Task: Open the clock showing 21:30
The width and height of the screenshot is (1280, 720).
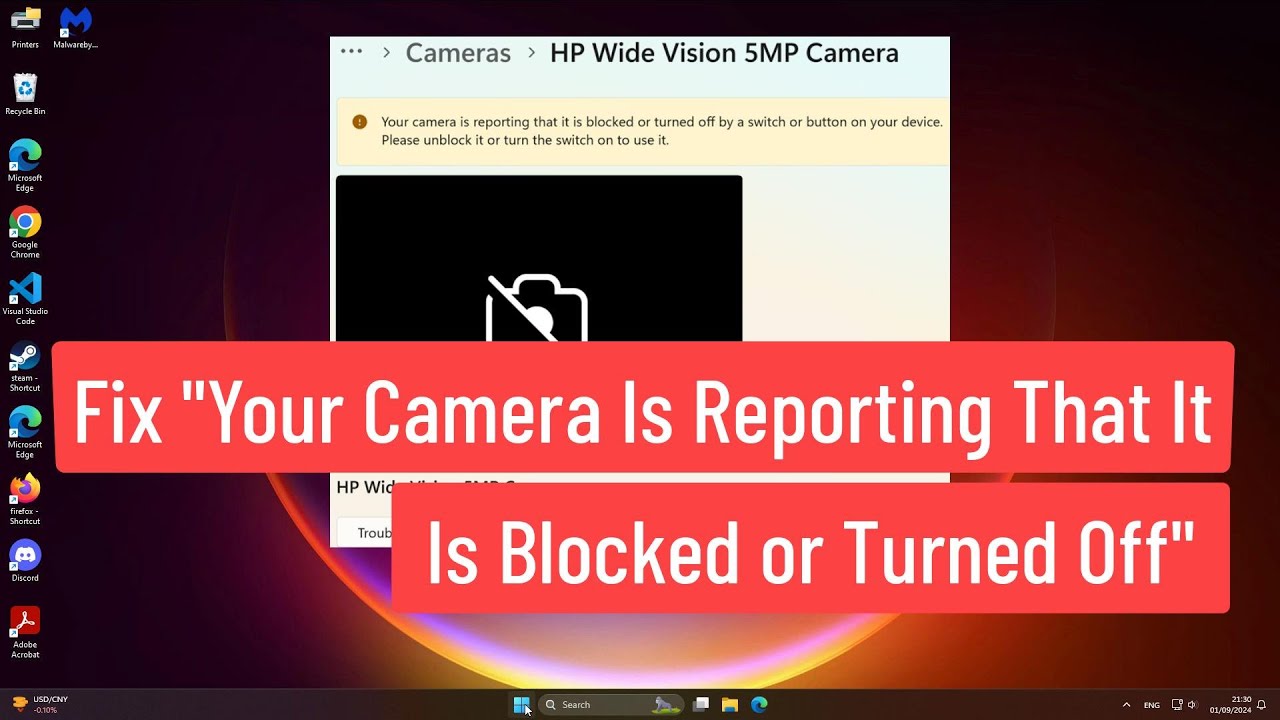Action: tap(1241, 699)
